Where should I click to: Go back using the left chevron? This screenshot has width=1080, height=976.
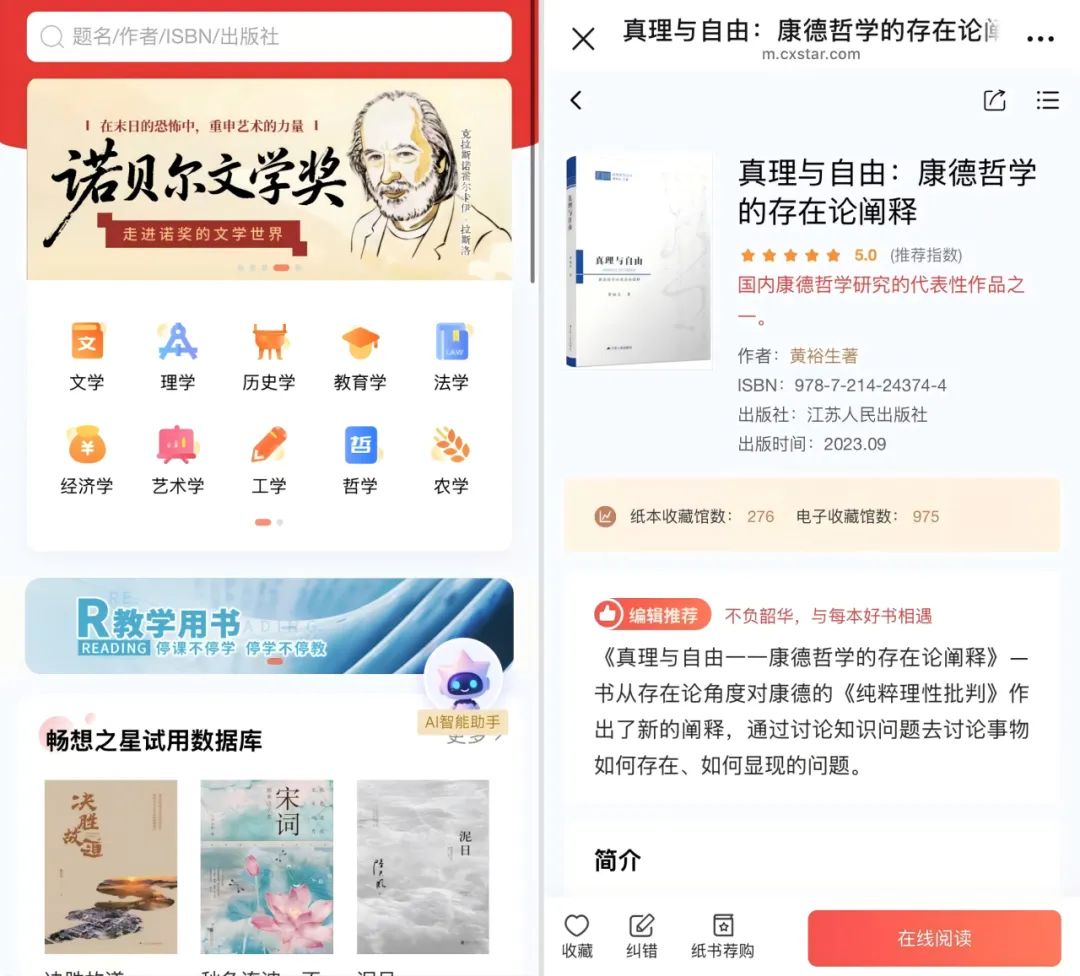point(577,101)
